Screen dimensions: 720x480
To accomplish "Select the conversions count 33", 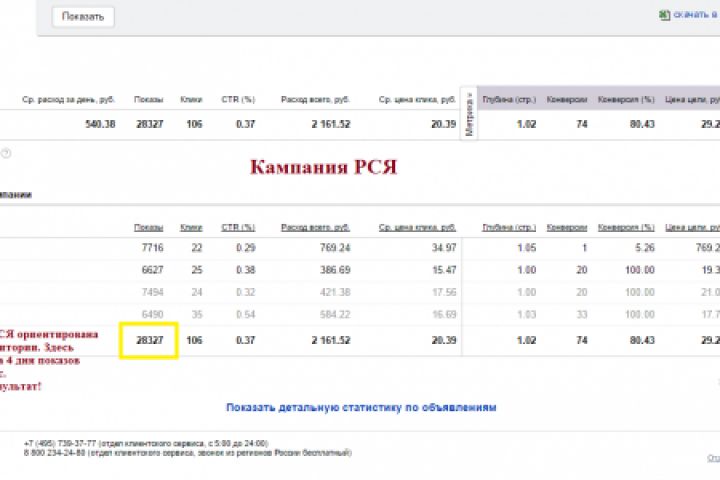I will tap(582, 315).
